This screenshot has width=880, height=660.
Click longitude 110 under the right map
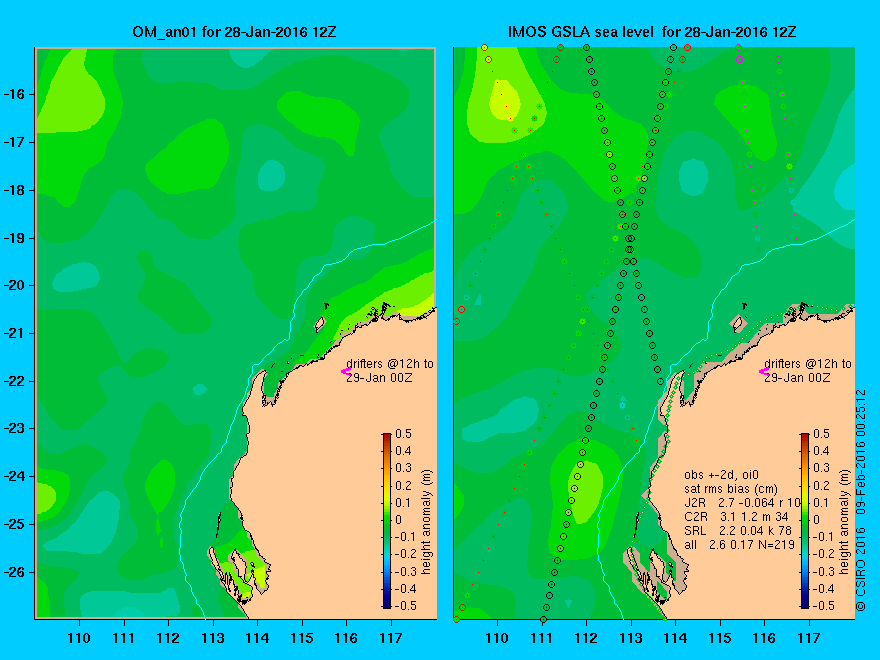coord(497,638)
